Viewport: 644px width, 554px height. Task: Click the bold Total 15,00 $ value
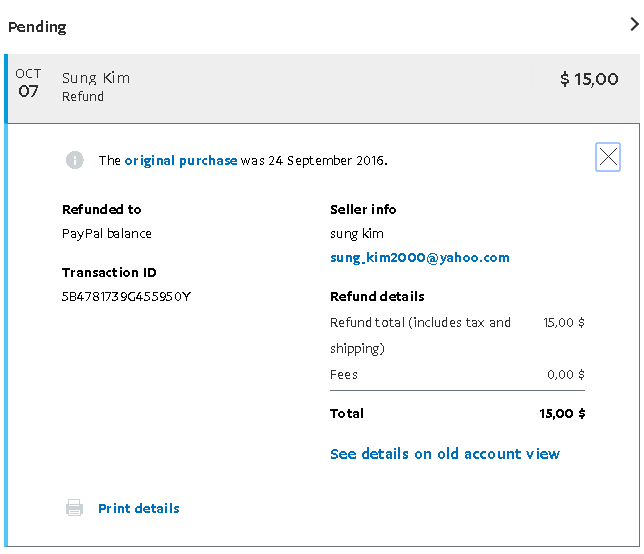[x=562, y=413]
